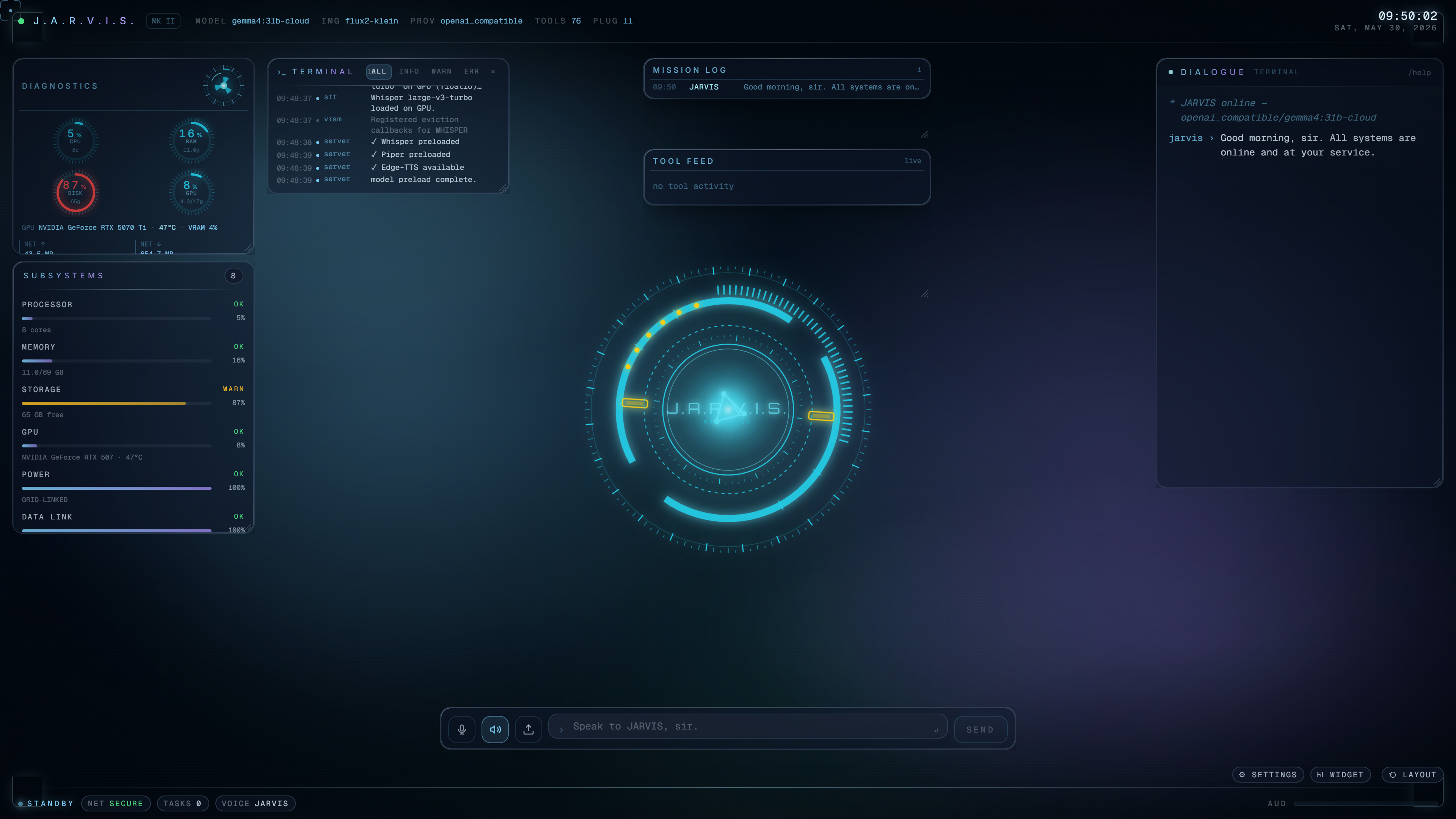Click the VOICE JARVIS status pill
1456x819 pixels.
point(255,803)
